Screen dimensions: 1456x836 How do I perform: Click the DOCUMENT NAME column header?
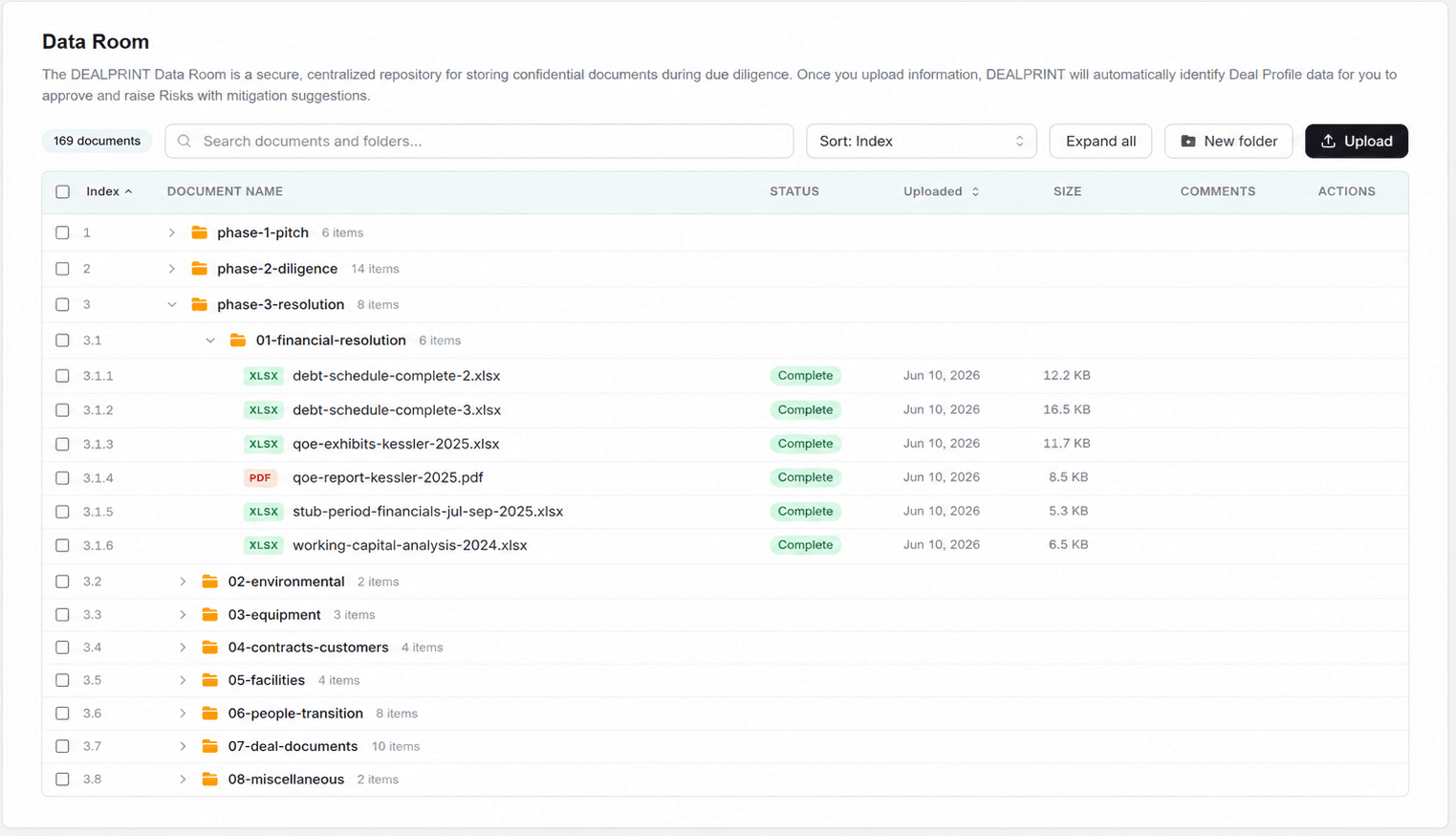point(225,191)
